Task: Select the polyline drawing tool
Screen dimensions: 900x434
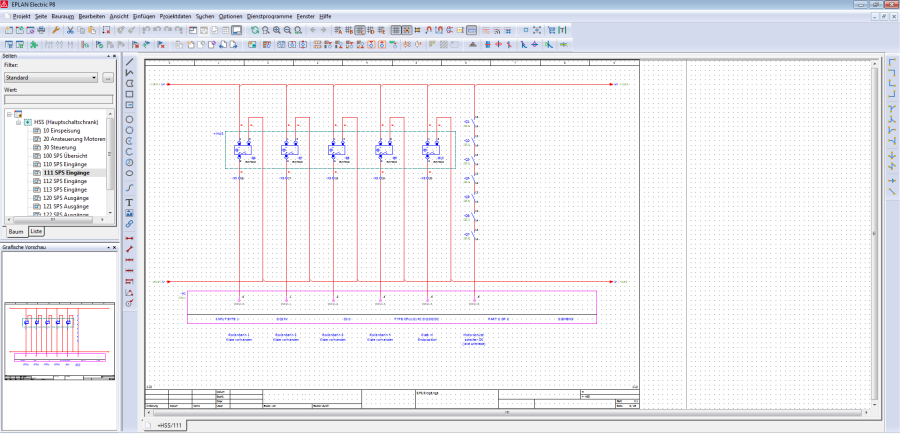Action: click(x=129, y=73)
